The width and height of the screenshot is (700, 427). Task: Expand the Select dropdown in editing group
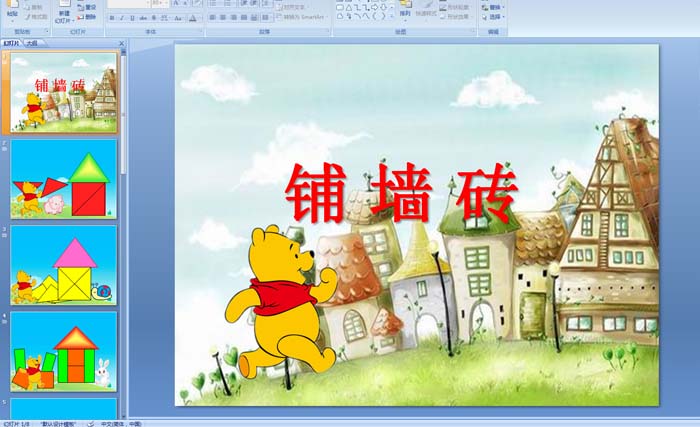(494, 17)
